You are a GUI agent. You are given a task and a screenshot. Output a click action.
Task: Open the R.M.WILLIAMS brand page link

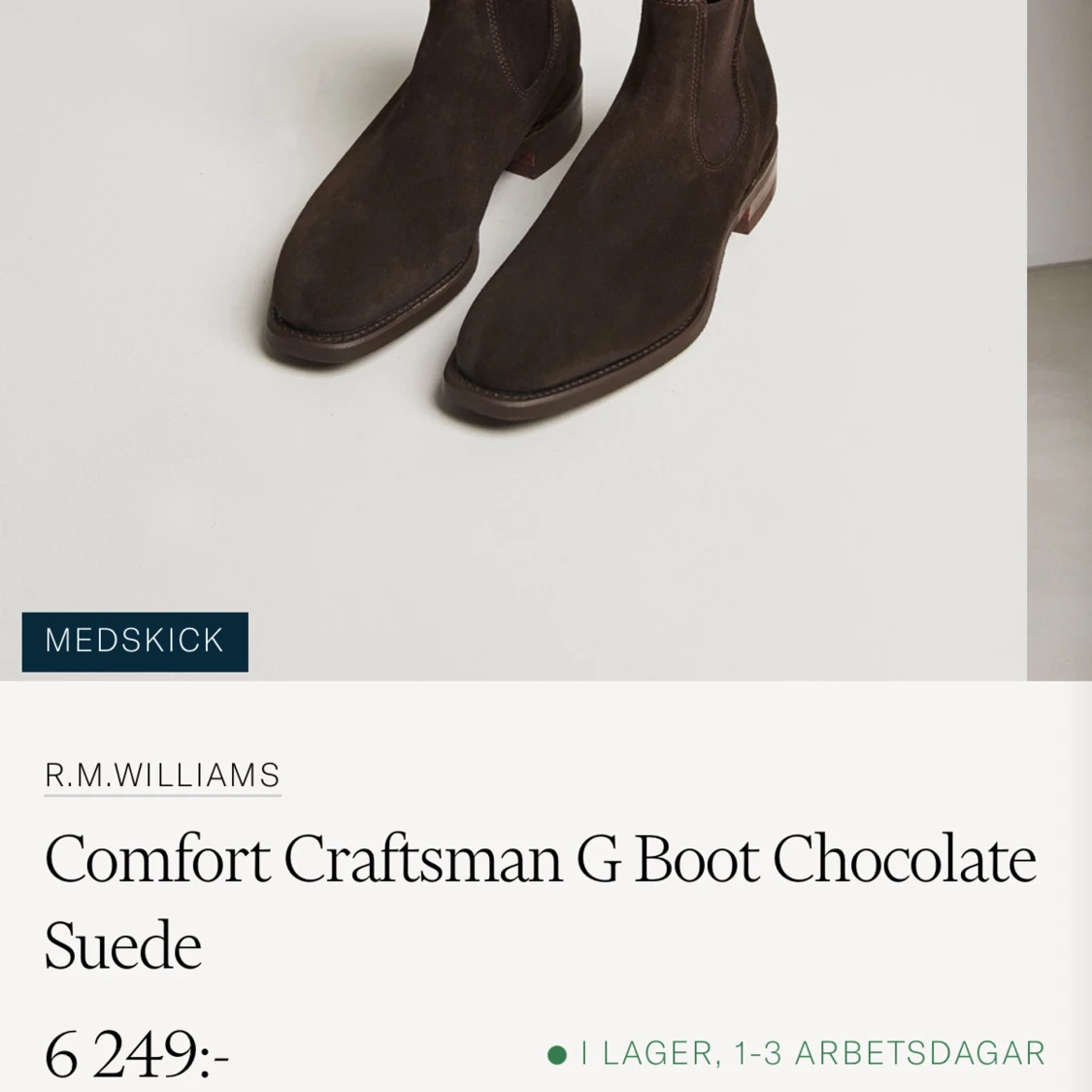(162, 776)
